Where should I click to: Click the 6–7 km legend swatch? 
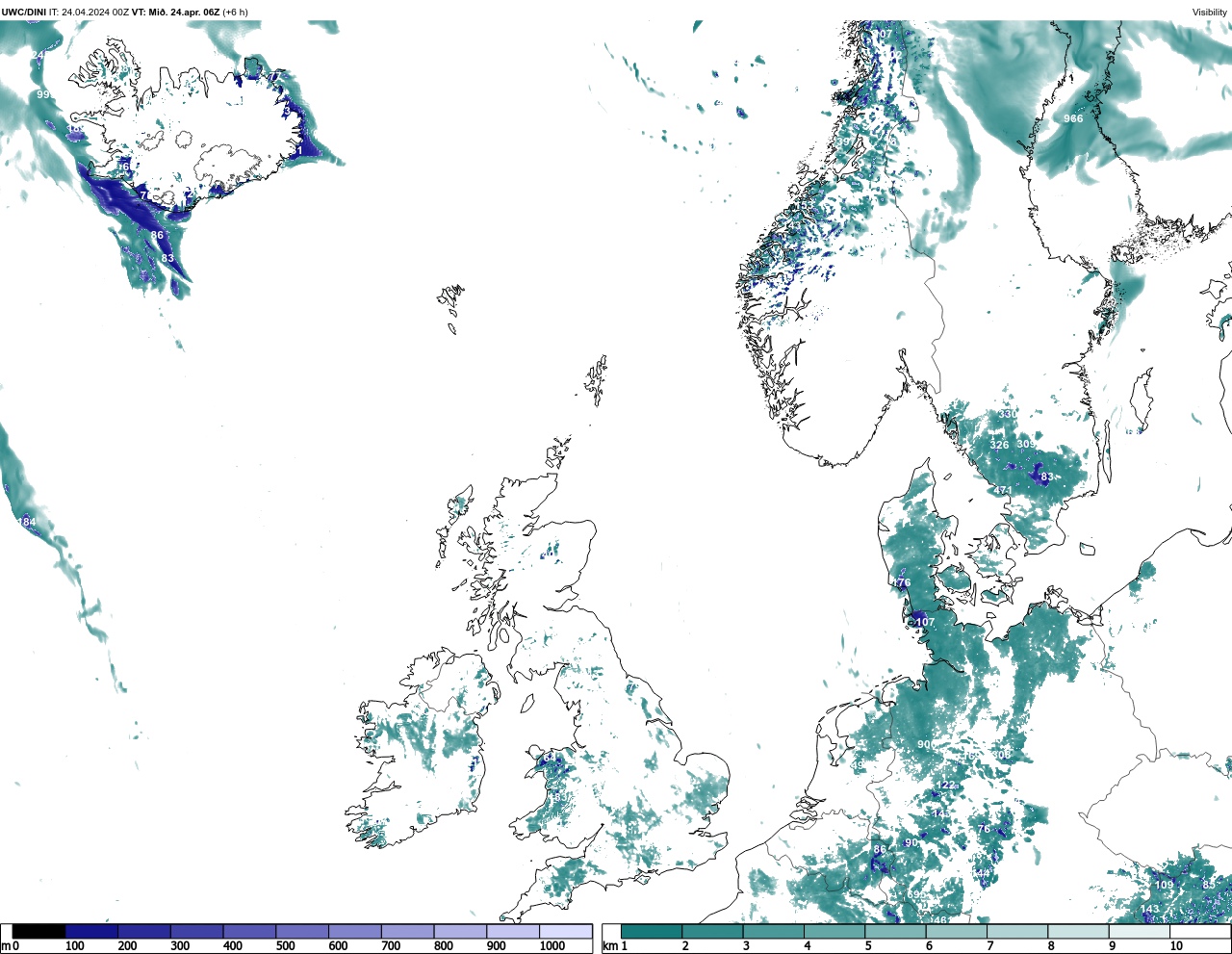(956, 932)
